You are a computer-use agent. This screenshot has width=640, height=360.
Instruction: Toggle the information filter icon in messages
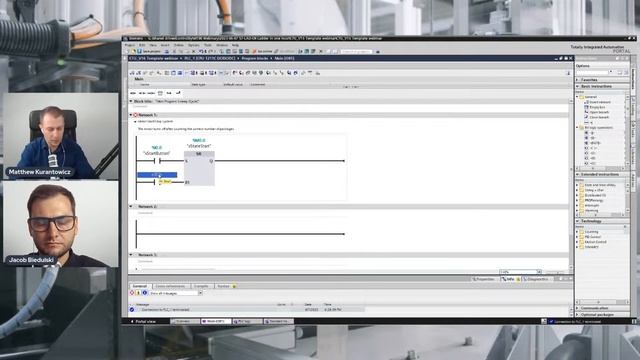point(144,293)
